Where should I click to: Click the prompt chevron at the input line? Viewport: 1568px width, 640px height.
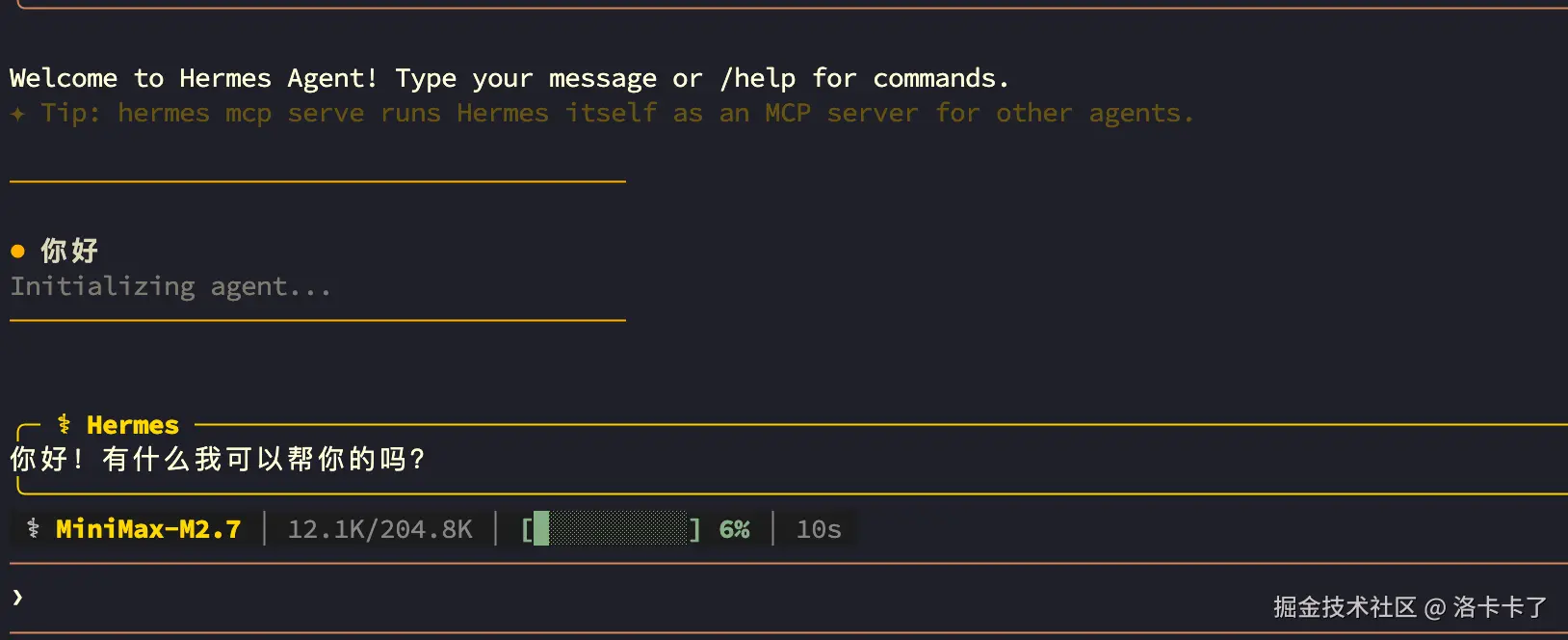[17, 598]
